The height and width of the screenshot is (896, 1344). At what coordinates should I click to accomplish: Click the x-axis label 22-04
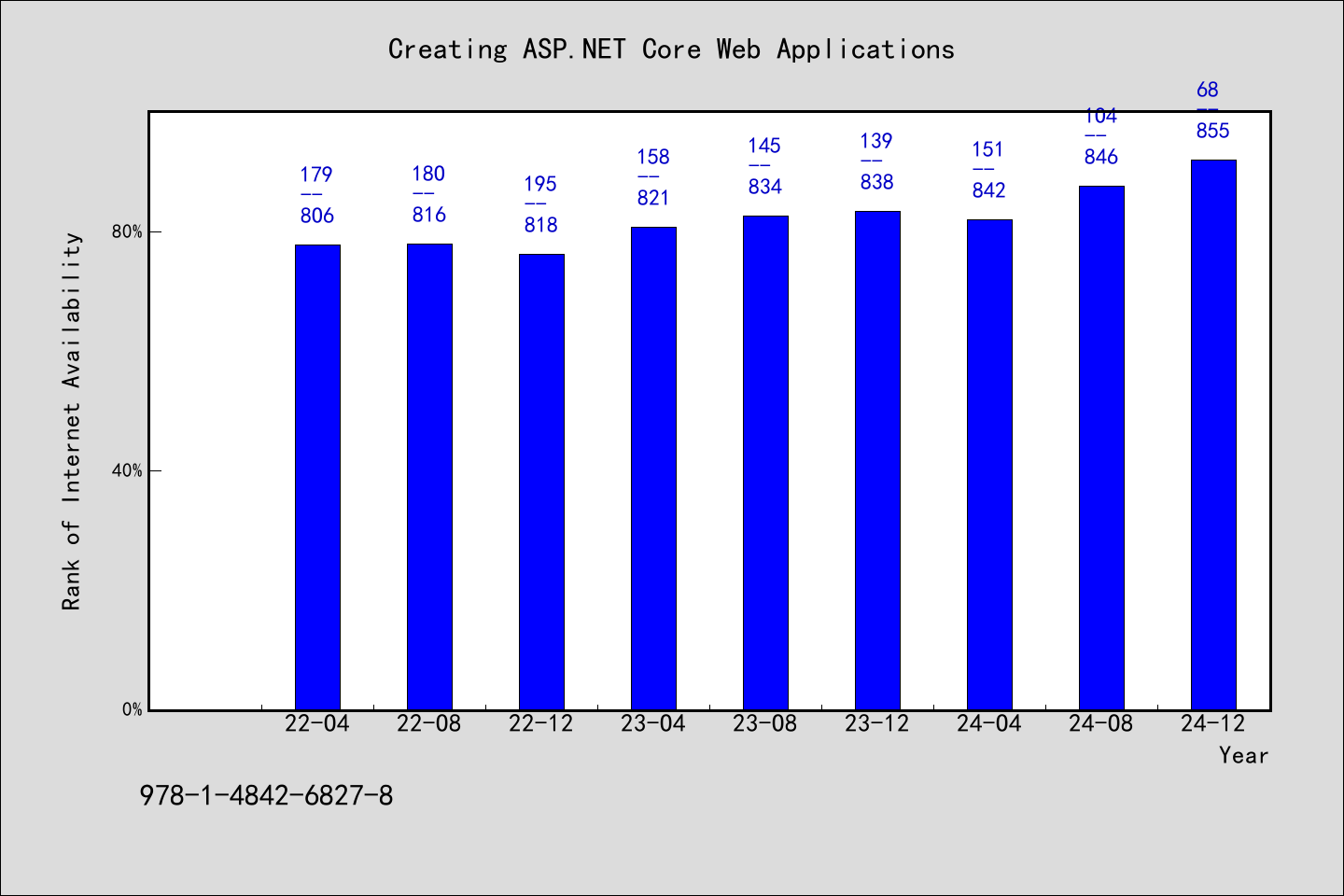point(317,723)
